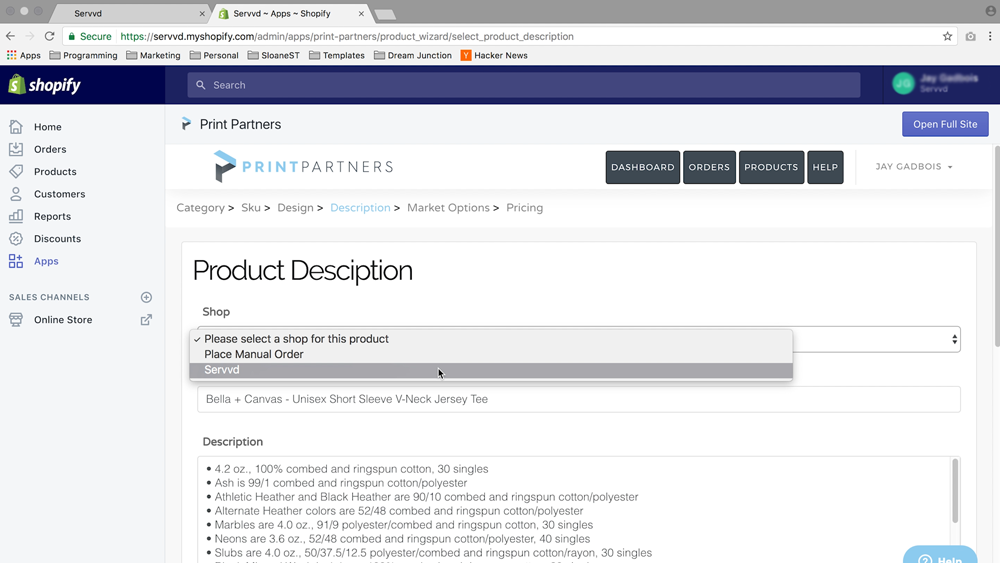Reload the page
Viewport: 1000px width, 563px height.
[x=49, y=36]
